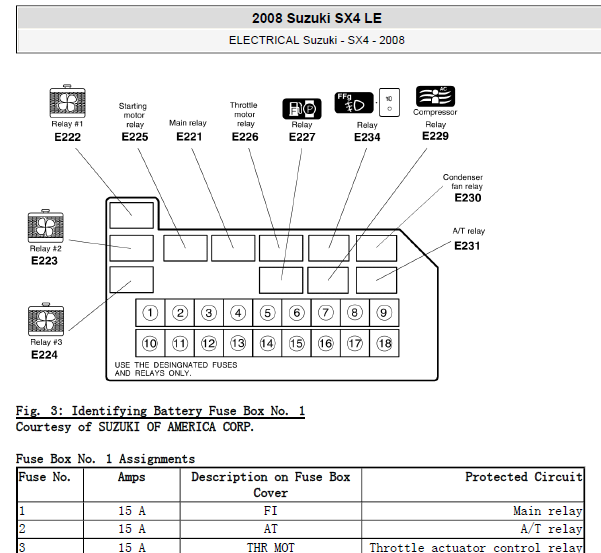Click fuse number 16 in the diagram
The image size is (601, 553).
click(x=326, y=343)
